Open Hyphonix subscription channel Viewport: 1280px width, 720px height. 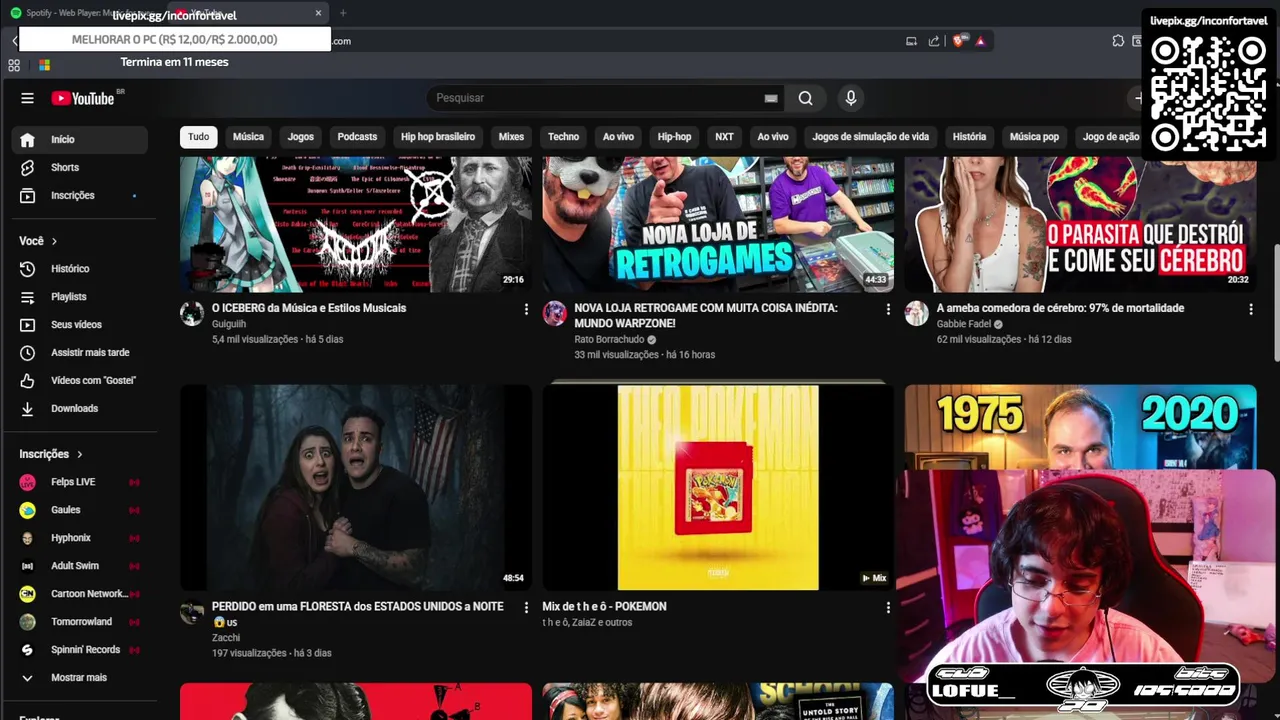pyautogui.click(x=82, y=538)
